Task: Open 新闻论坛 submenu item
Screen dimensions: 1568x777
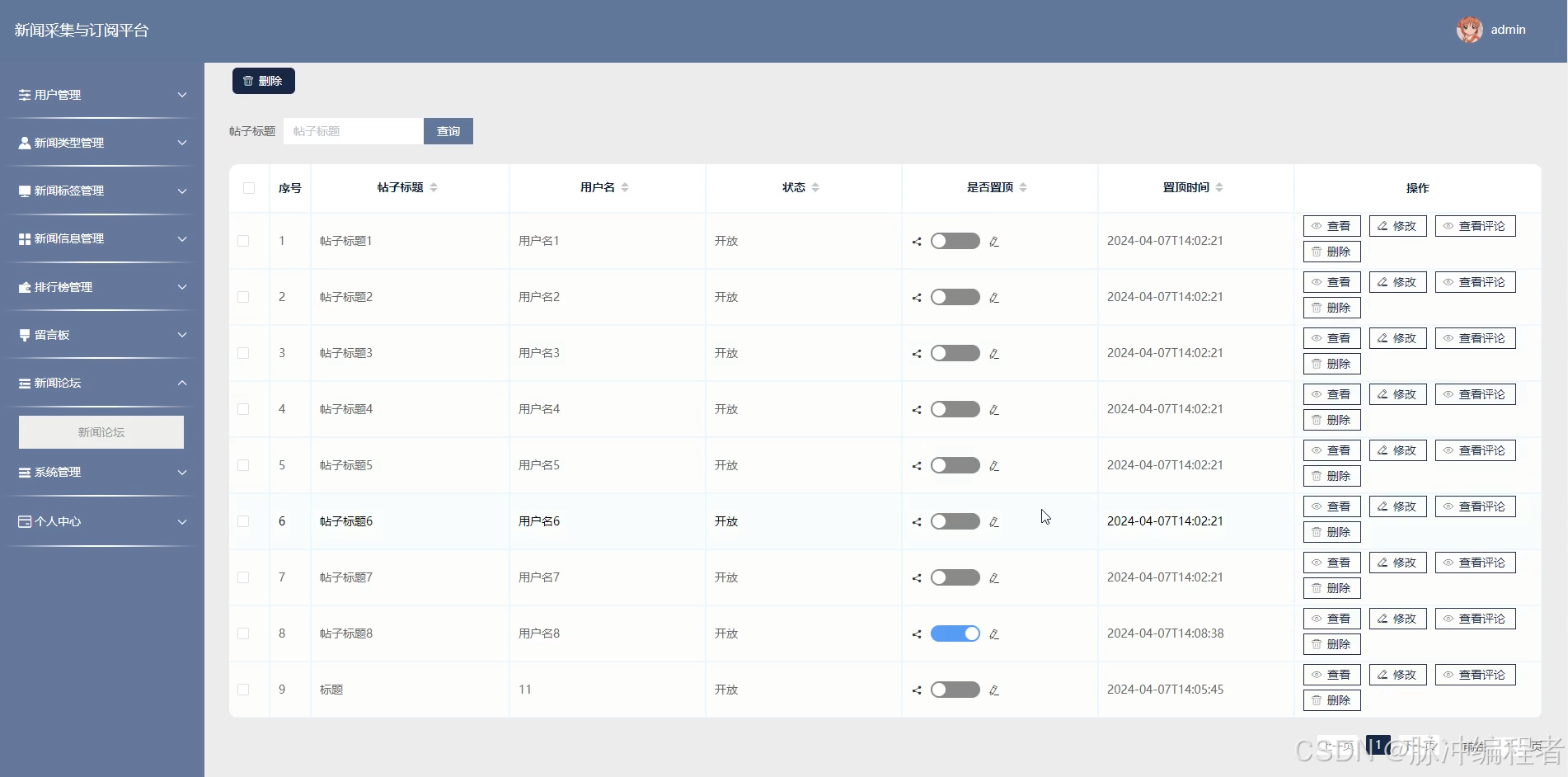Action: [x=101, y=432]
